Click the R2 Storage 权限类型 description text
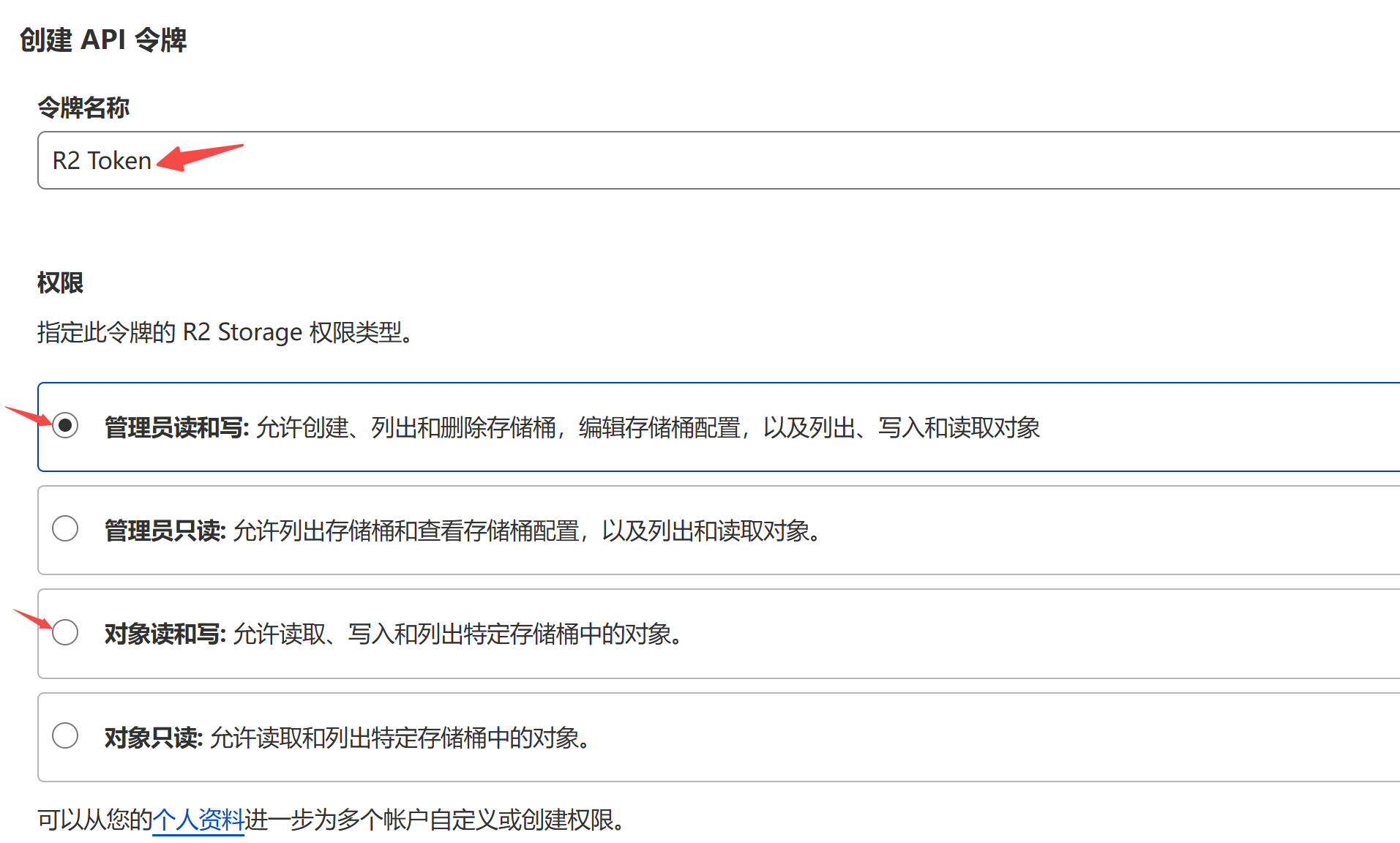1400x843 pixels. 227,332
